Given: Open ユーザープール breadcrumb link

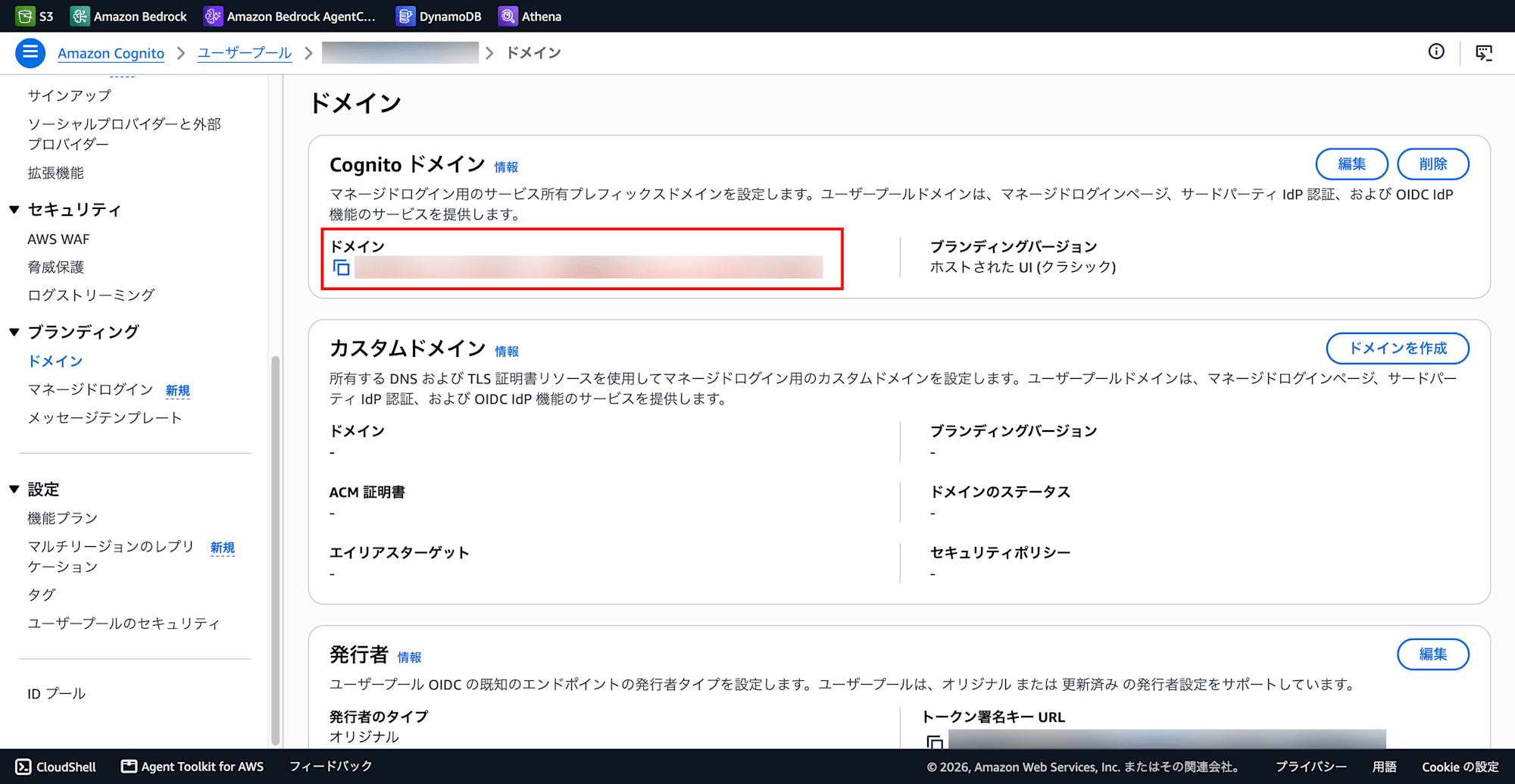Looking at the screenshot, I should pos(244,53).
